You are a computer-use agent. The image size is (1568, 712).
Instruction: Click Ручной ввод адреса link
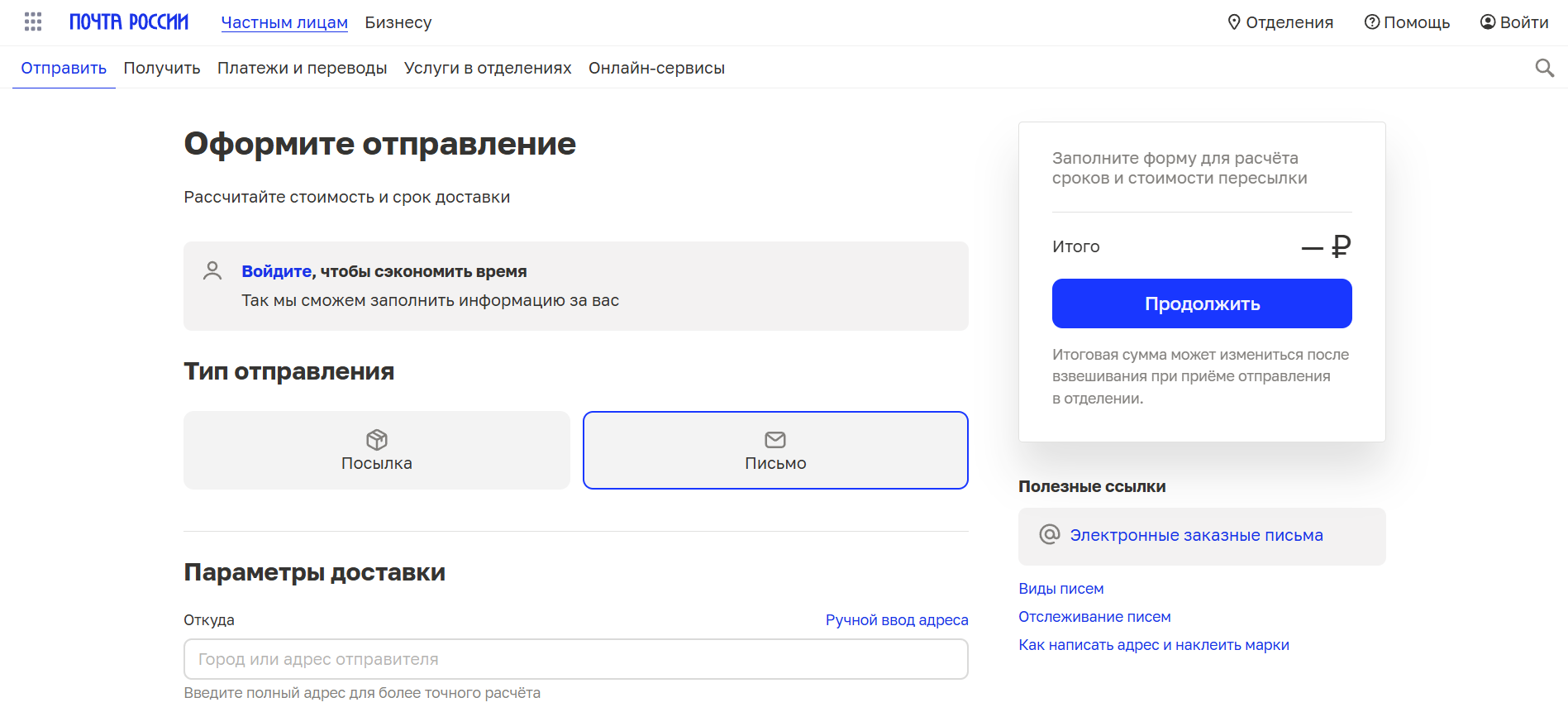[x=897, y=620]
